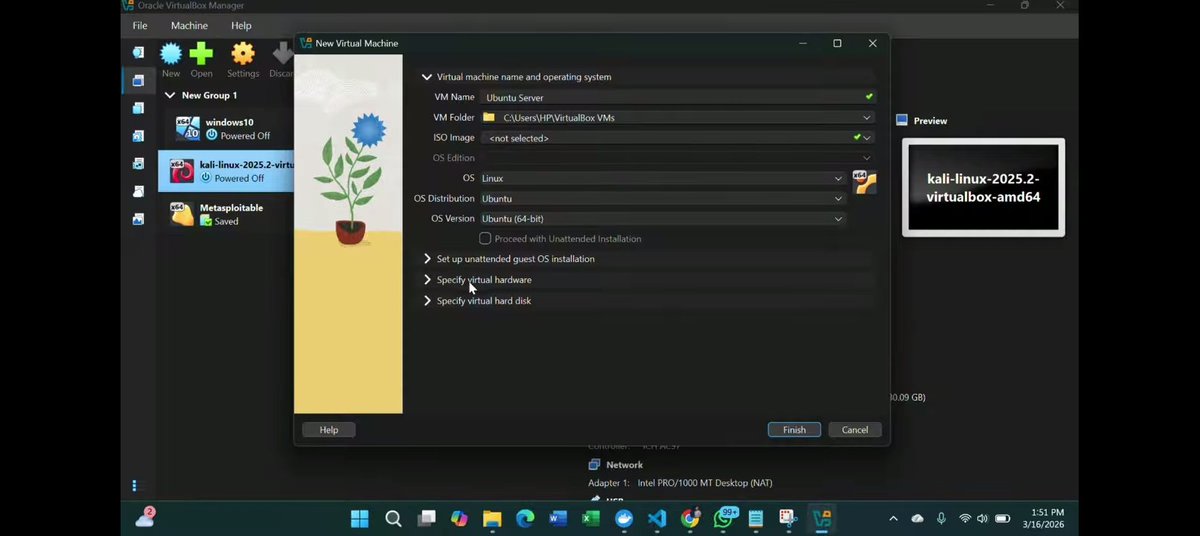
Task: Open the Windows Start menu
Action: click(360, 518)
